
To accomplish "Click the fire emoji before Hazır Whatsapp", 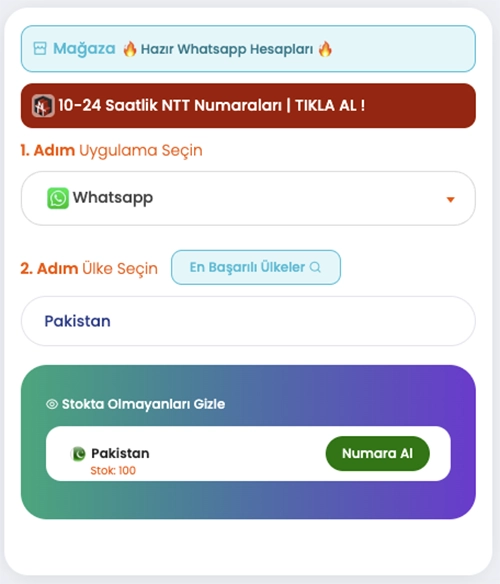I will click(130, 49).
